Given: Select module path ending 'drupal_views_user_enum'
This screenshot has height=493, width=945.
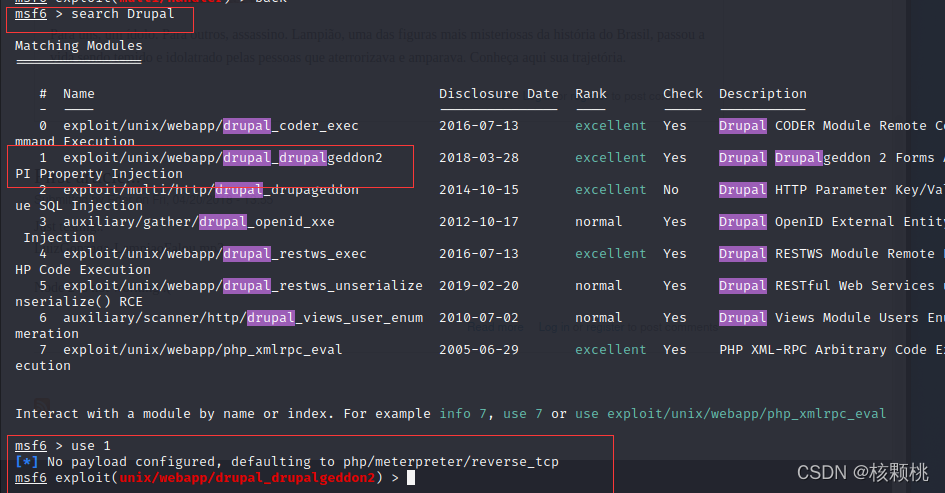Looking at the screenshot, I should coord(243,318).
